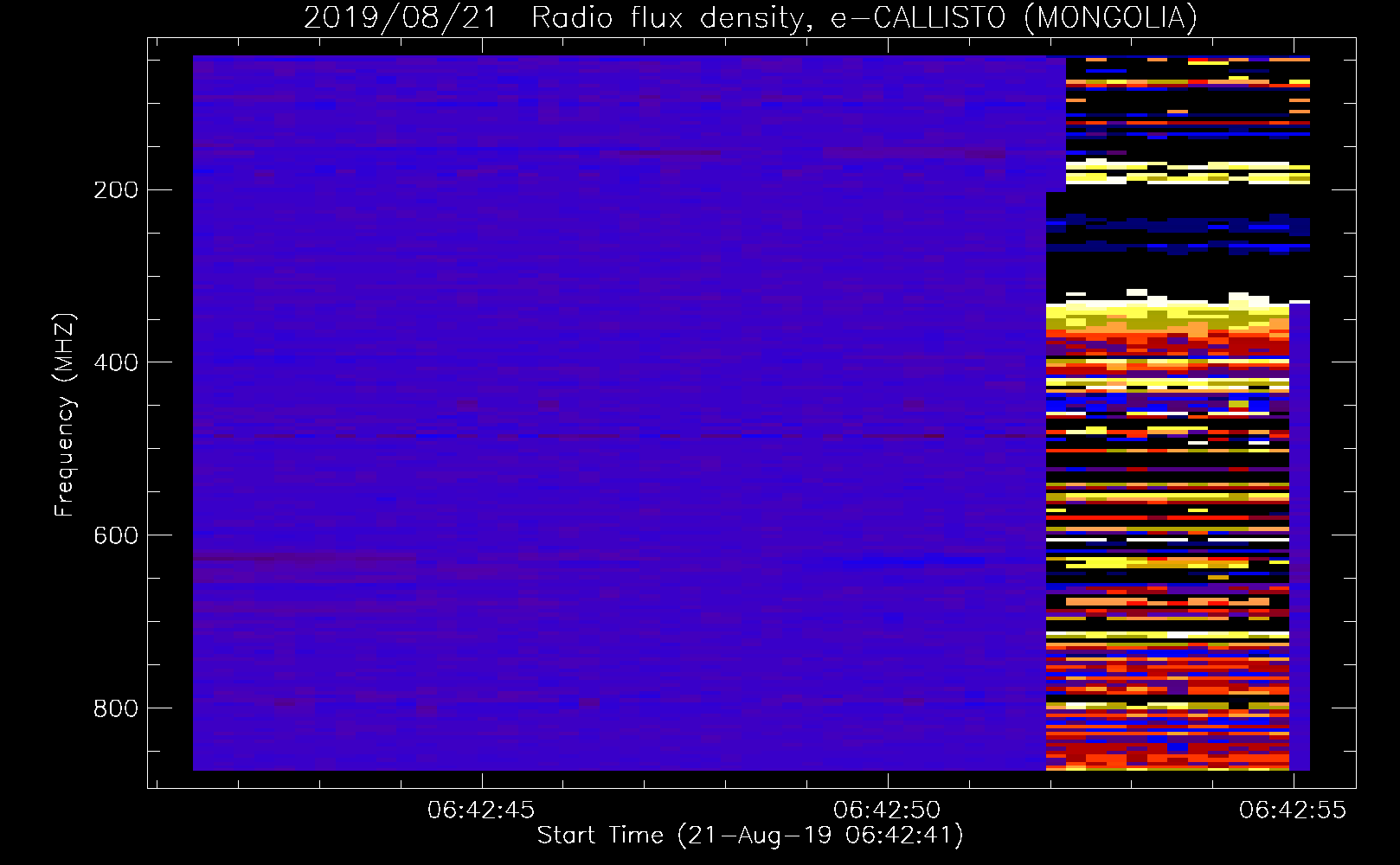This screenshot has height=865, width=1400.
Task: Click the "800" frequency tick label
Action: [116, 709]
